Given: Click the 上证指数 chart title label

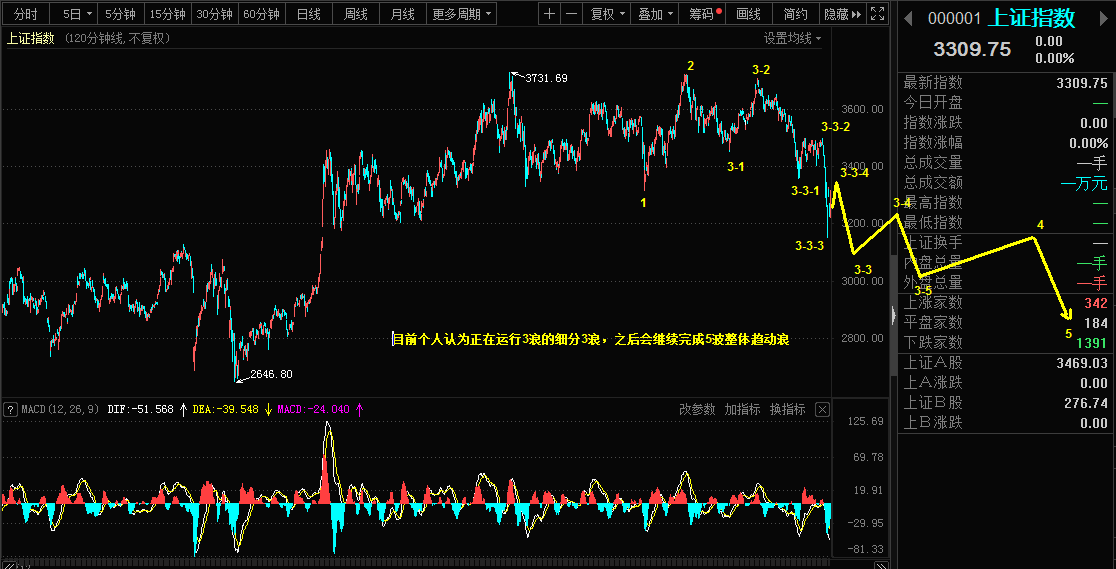Looking at the screenshot, I should tap(31, 38).
